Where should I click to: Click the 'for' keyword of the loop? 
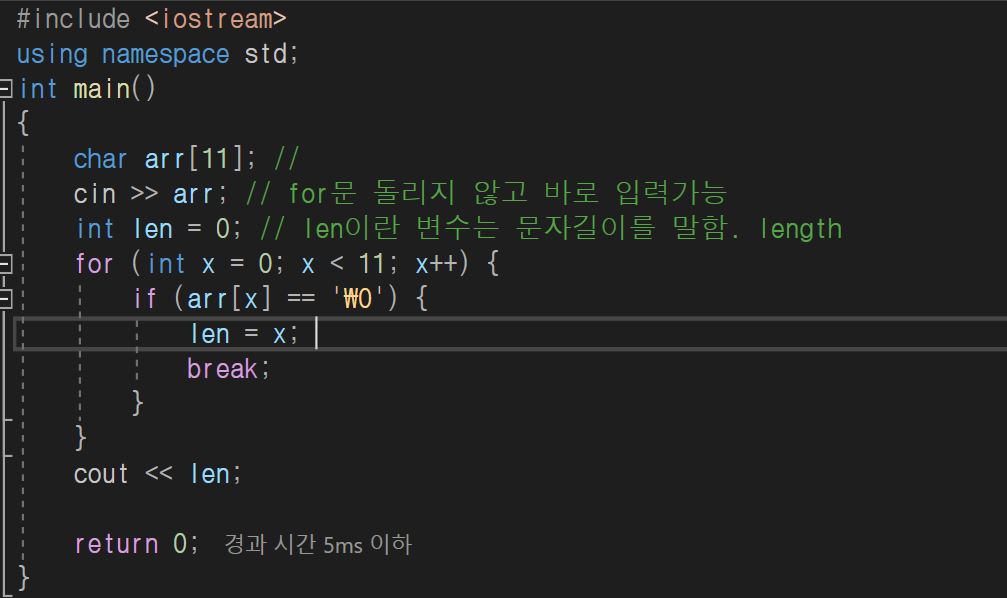coord(94,264)
